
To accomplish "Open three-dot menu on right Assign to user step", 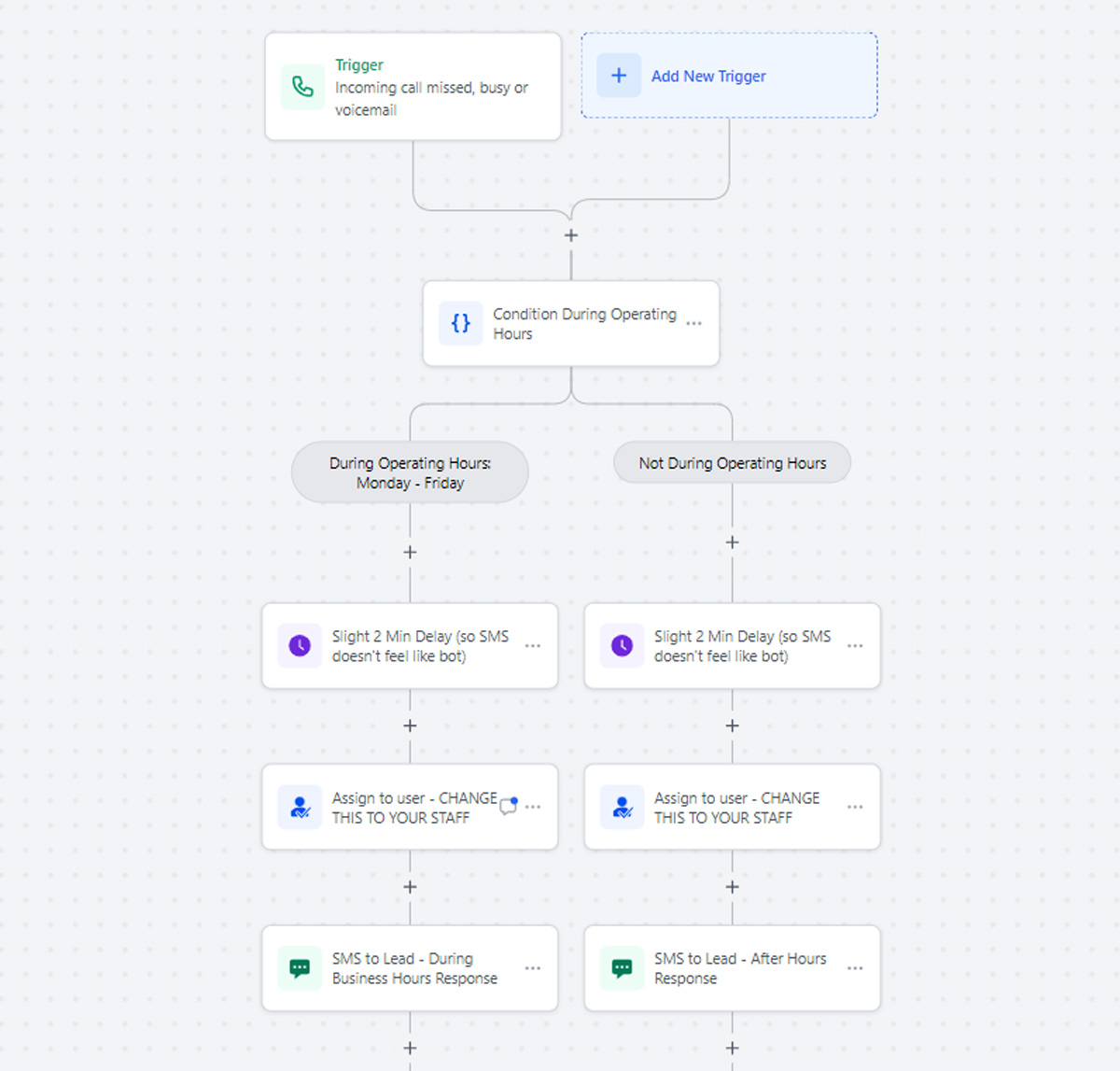I will 855,807.
